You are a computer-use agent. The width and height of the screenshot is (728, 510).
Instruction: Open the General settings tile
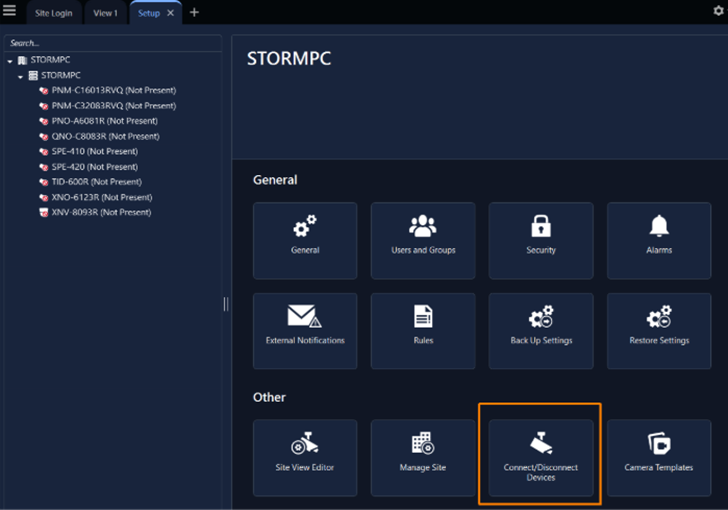tap(305, 240)
